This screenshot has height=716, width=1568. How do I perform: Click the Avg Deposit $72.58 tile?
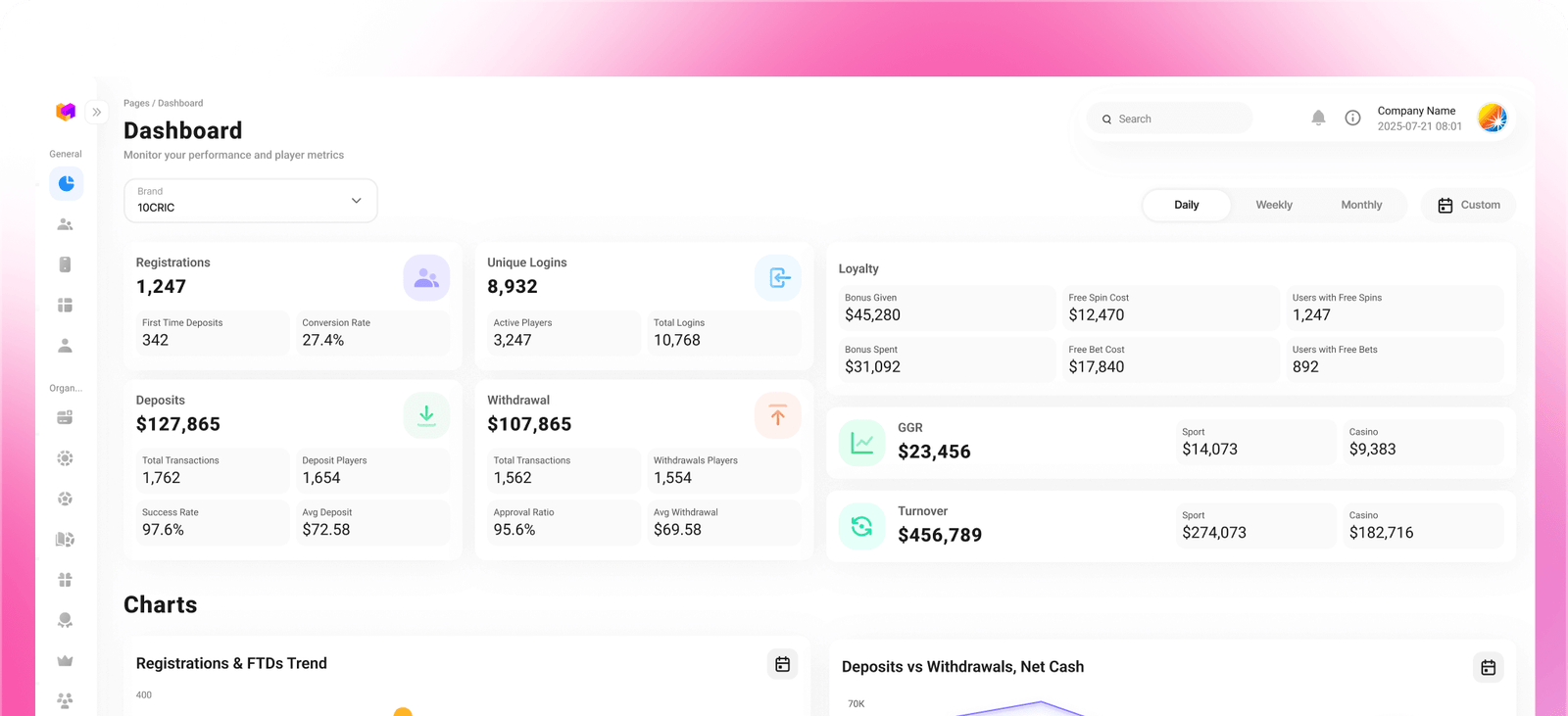[372, 522]
